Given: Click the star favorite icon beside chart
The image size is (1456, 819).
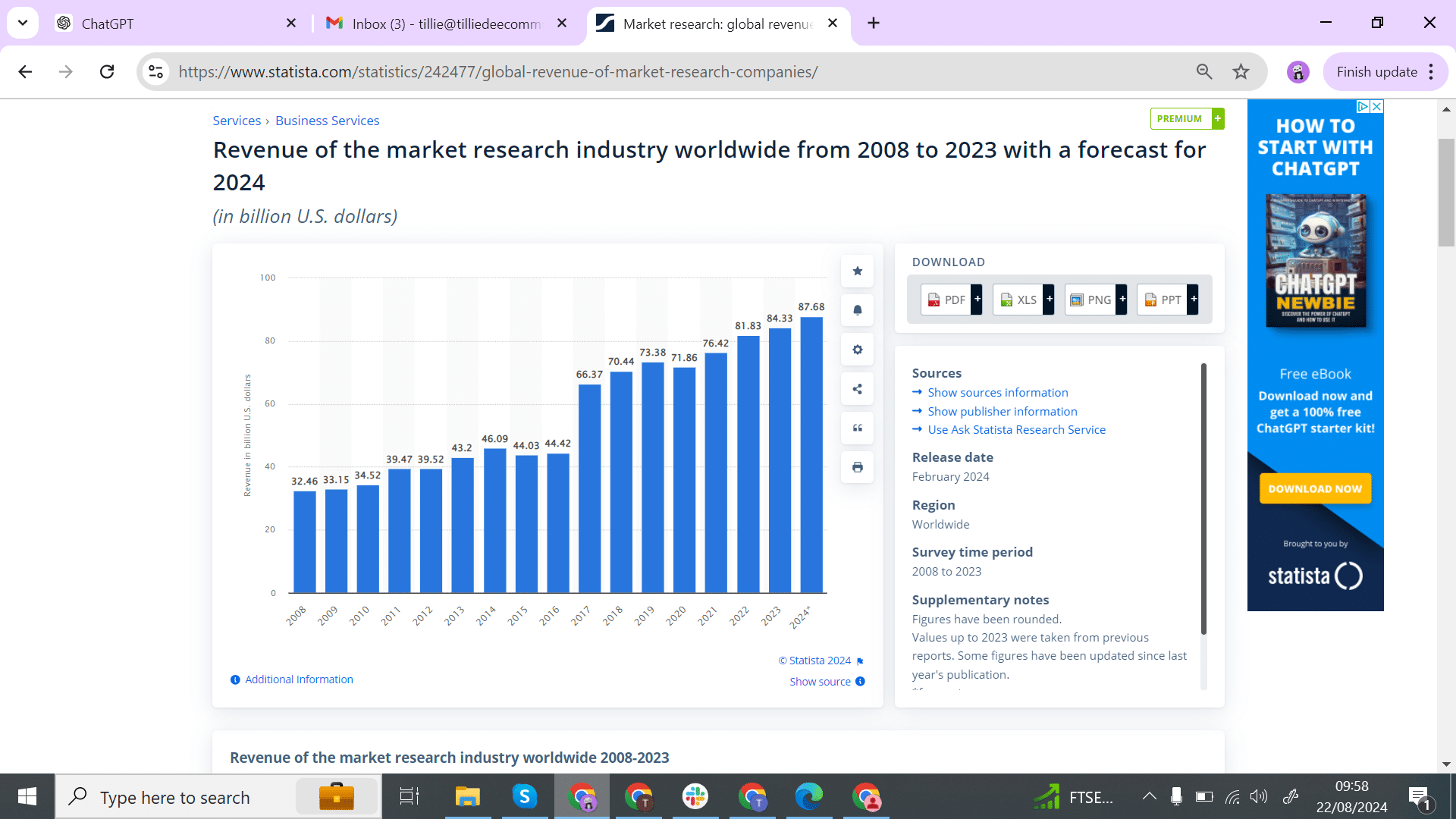Looking at the screenshot, I should click(857, 271).
